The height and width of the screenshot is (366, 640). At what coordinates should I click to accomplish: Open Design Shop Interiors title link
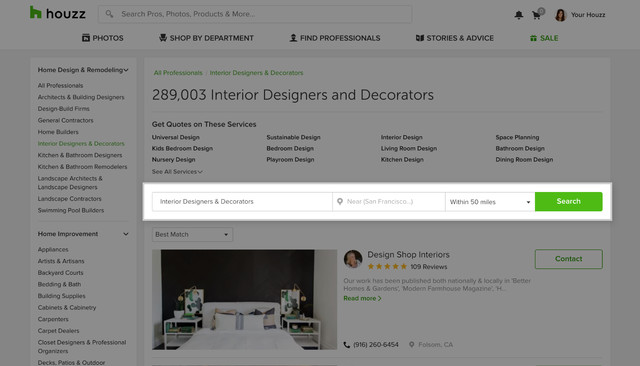tap(408, 255)
